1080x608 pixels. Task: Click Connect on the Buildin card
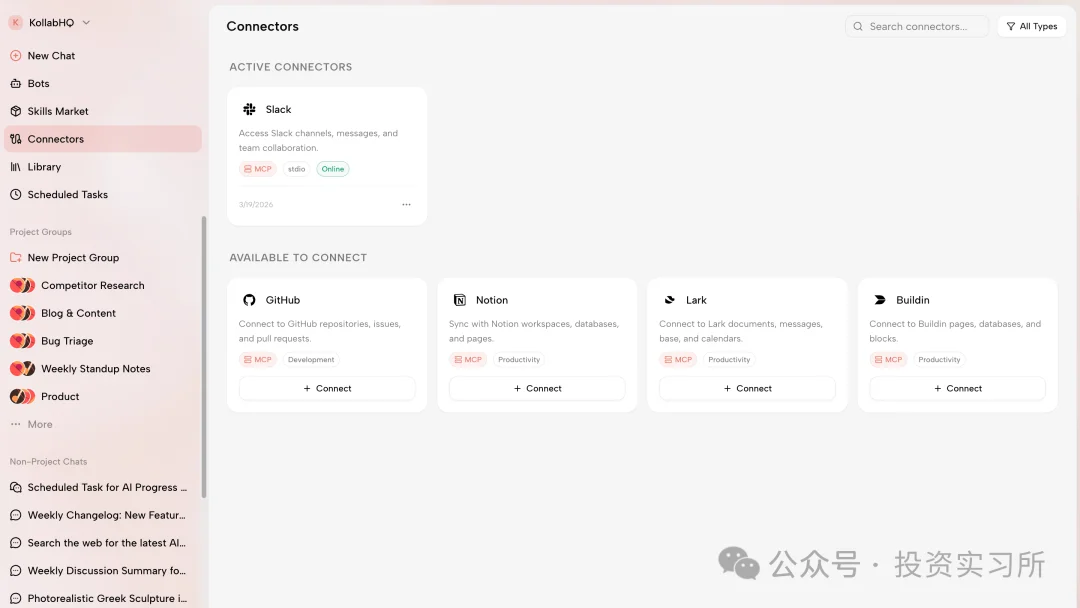tap(957, 388)
